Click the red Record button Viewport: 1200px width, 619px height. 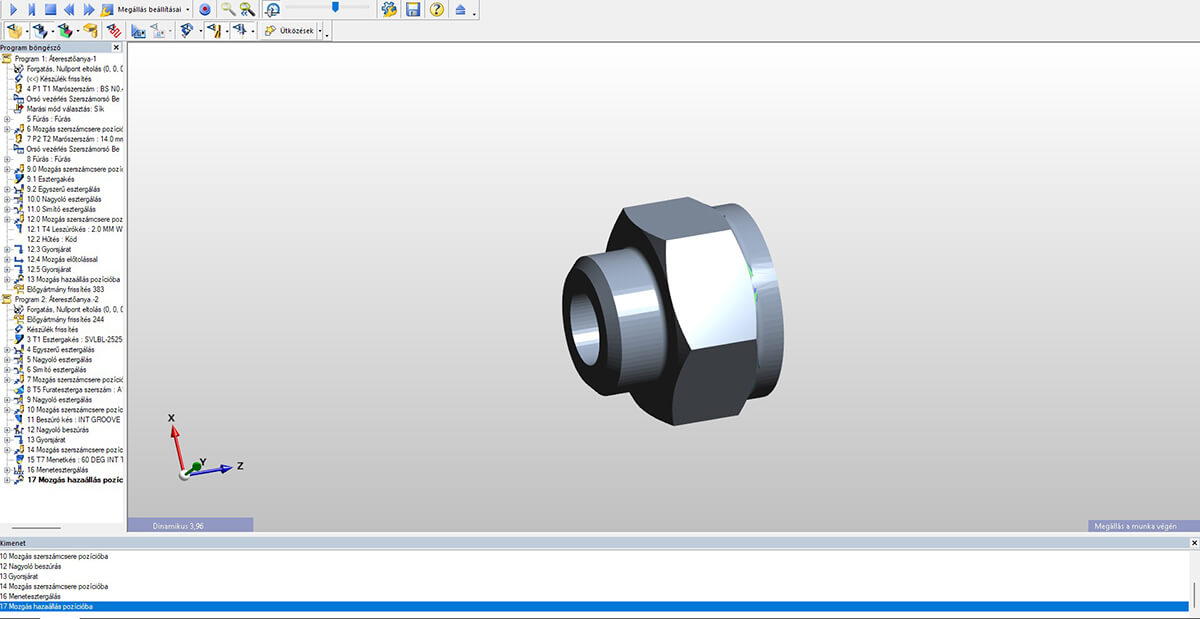205,9
